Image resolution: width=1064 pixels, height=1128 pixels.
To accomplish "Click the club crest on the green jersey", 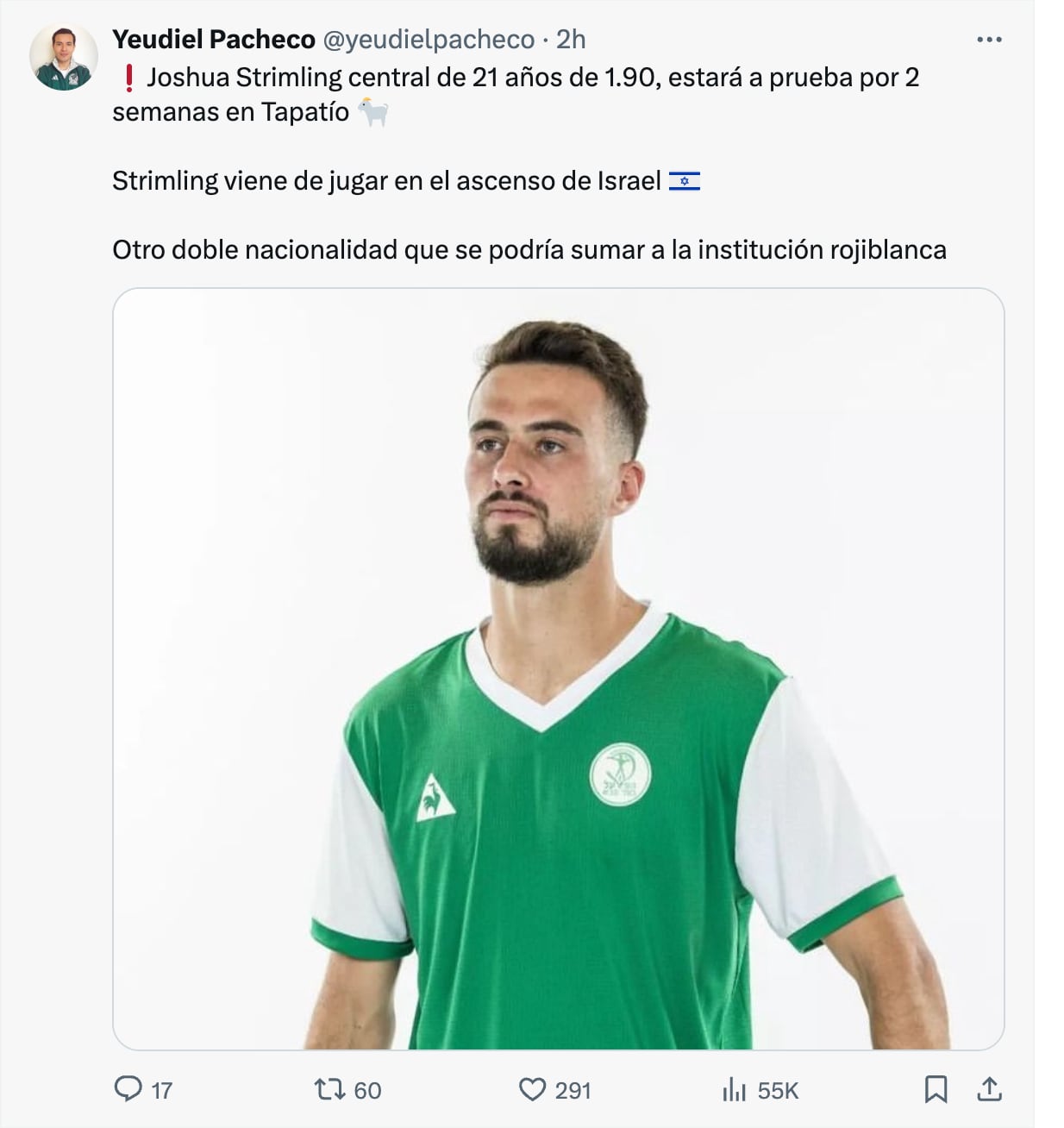I will pos(620,774).
